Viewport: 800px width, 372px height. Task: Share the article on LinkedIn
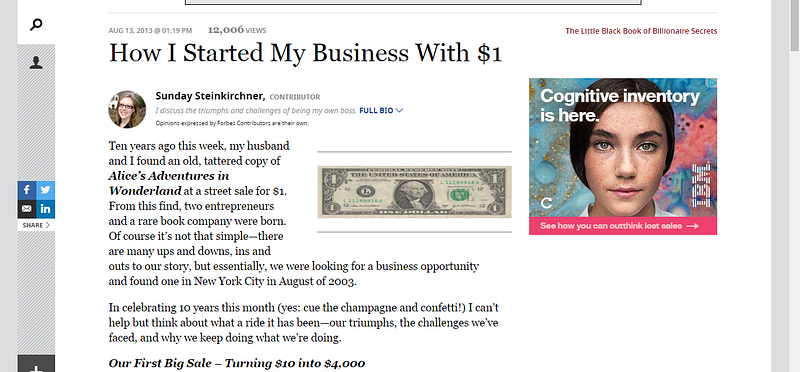click(x=45, y=209)
